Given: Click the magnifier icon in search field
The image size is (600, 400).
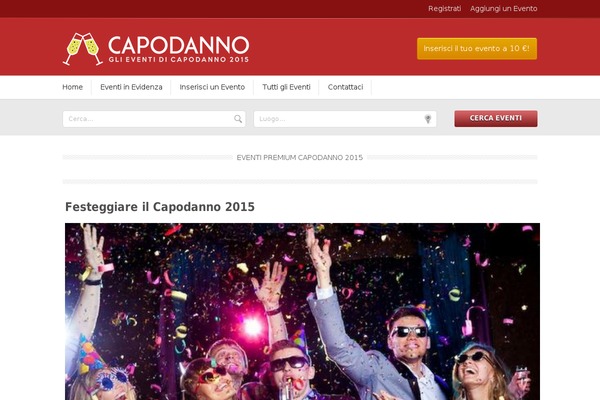Looking at the screenshot, I should click(238, 119).
